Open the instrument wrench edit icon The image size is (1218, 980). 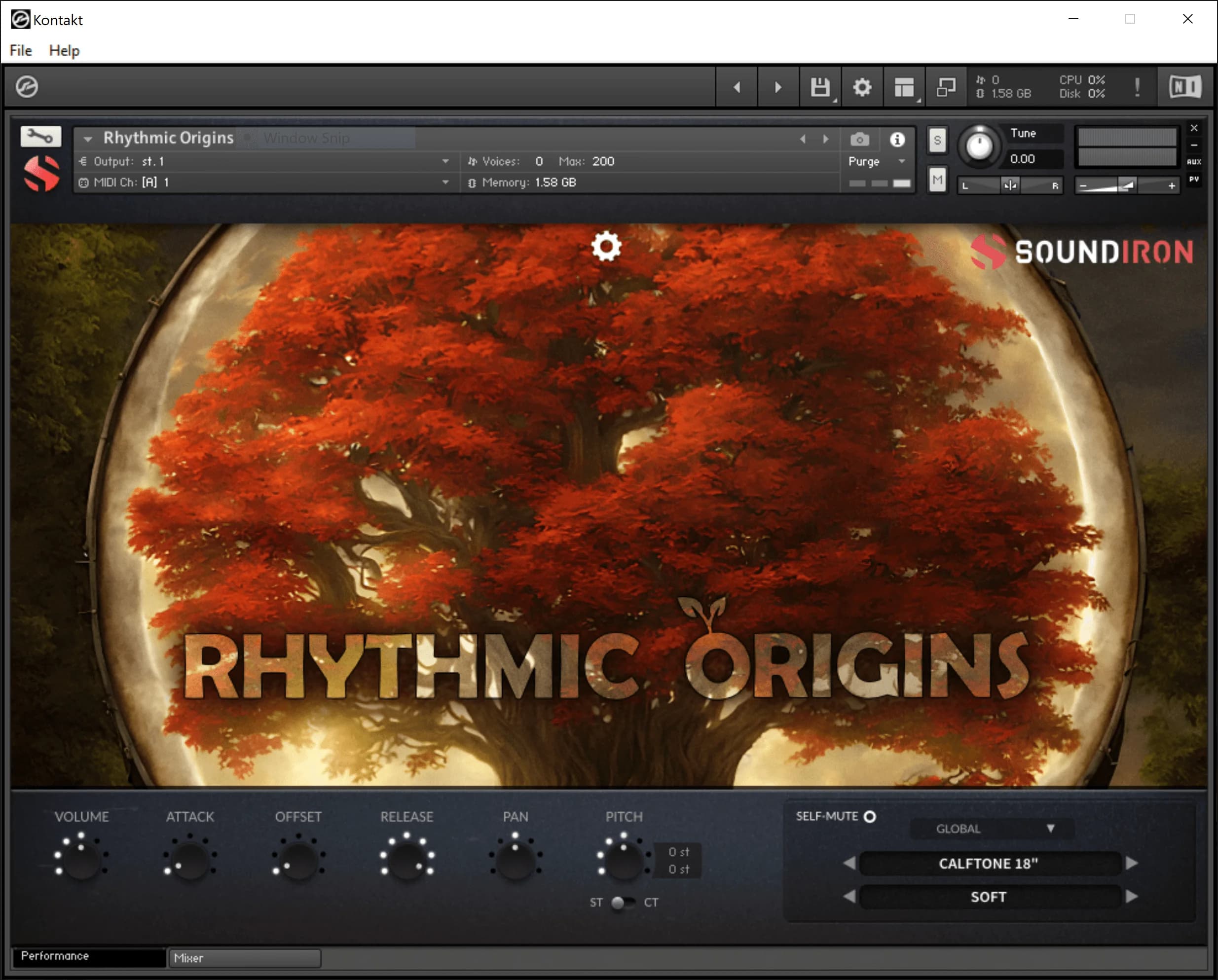pos(39,136)
